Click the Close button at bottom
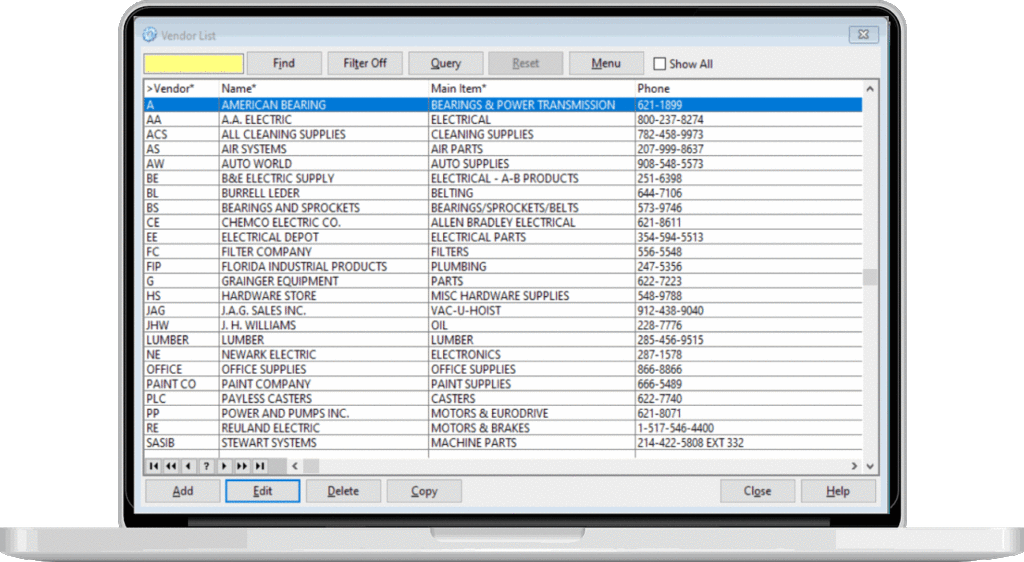The image size is (1024, 562). pos(758,491)
